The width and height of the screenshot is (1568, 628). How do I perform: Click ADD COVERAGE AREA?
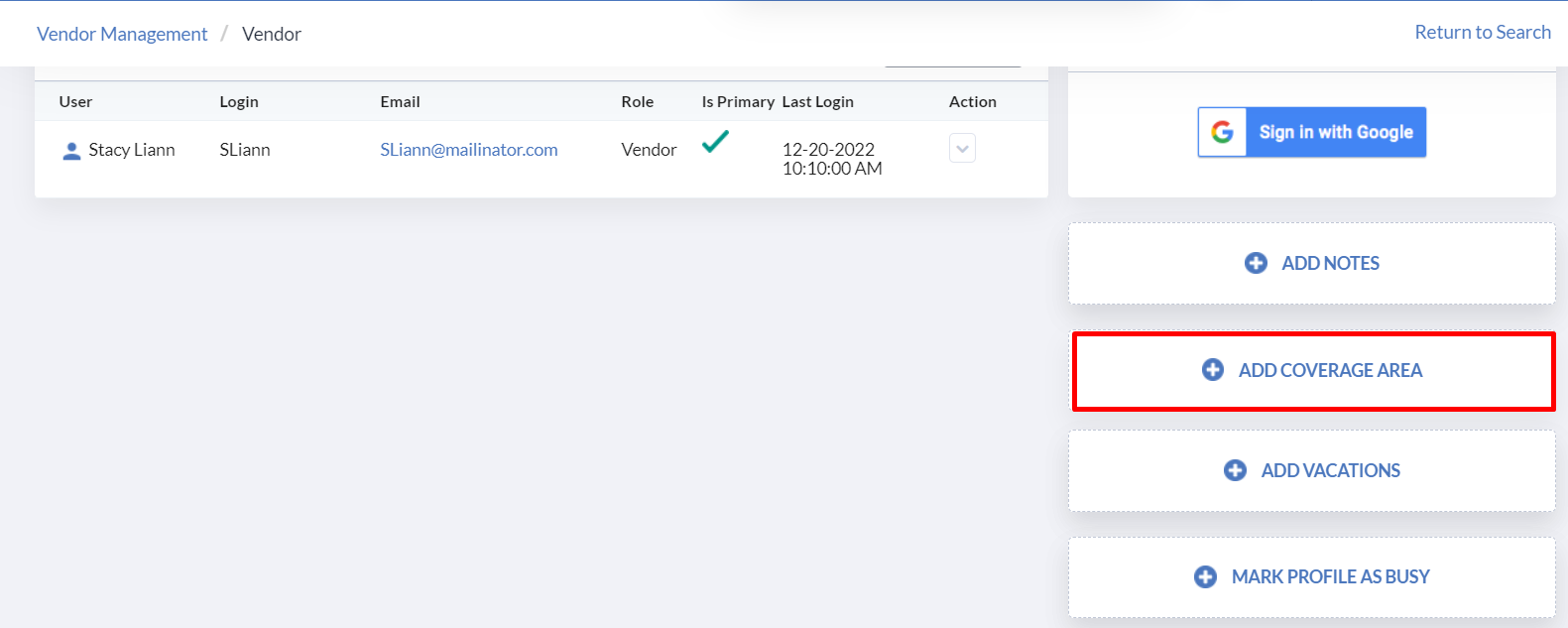coord(1313,371)
